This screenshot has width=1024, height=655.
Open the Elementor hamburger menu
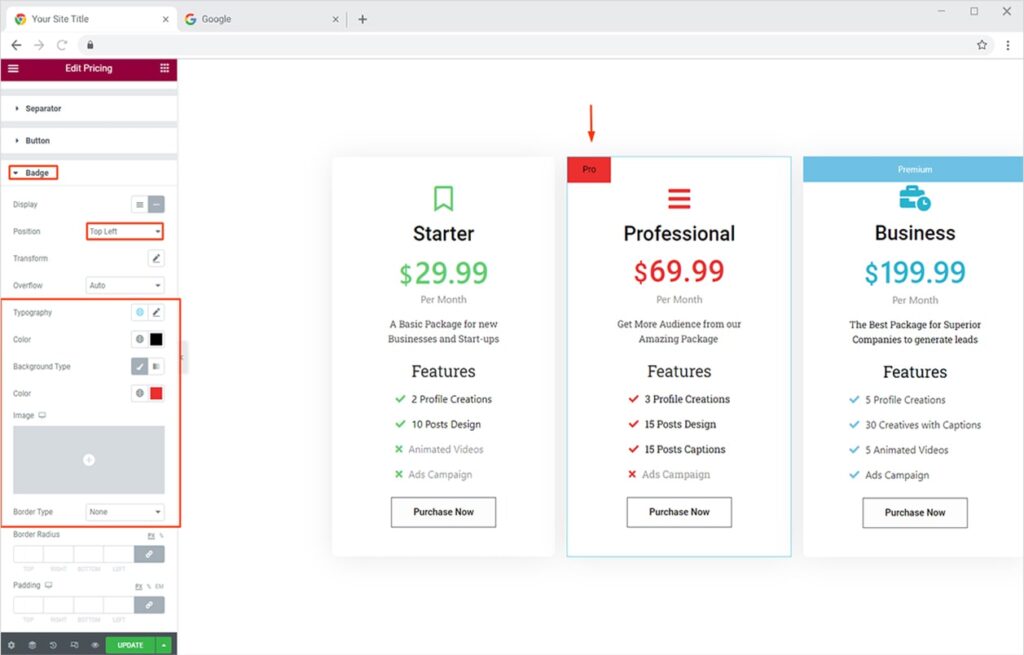tap(13, 68)
